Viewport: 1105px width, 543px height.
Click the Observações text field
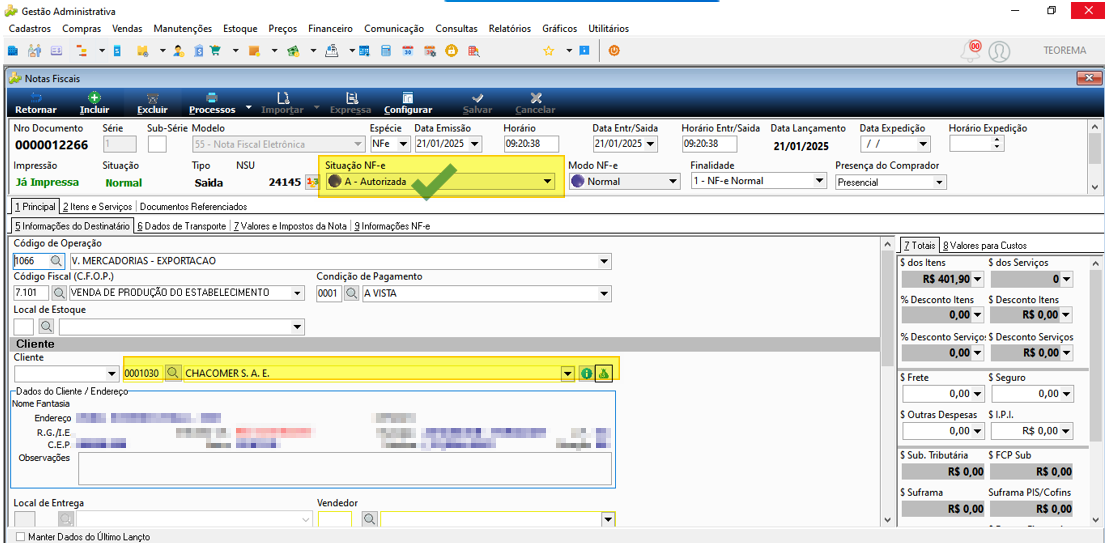[x=345, y=468]
